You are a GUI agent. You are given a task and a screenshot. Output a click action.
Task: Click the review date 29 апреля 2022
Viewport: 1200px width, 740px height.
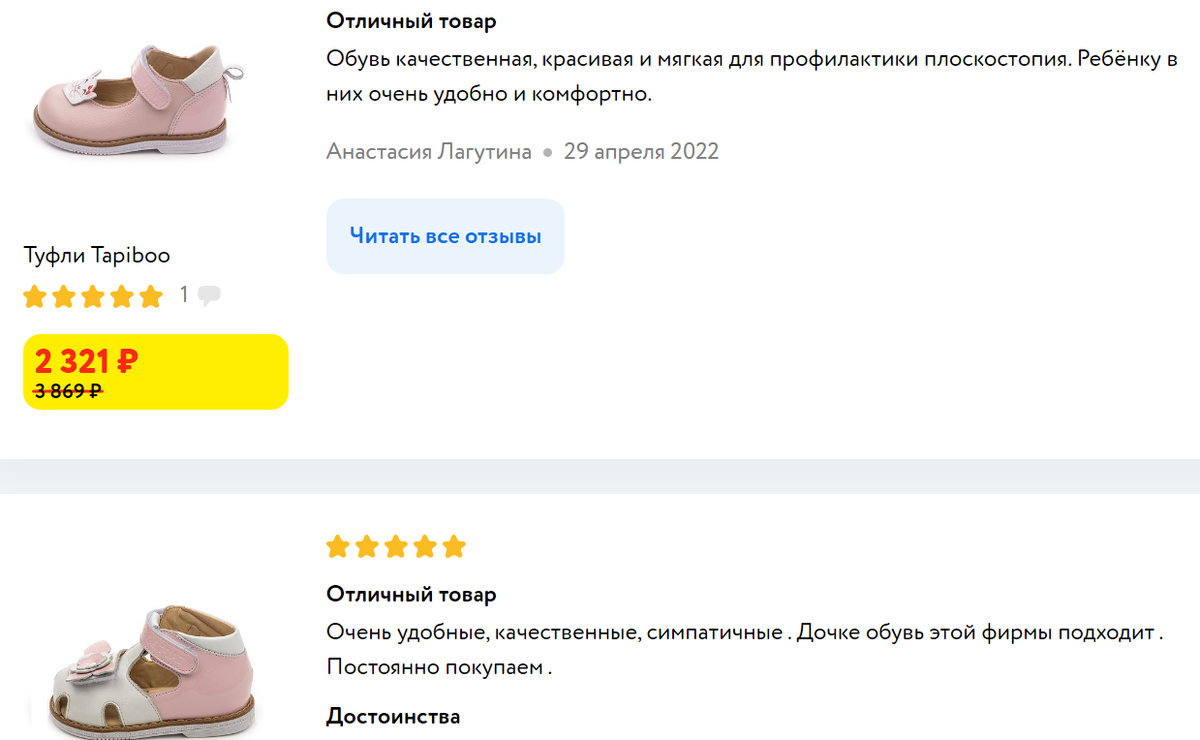point(642,151)
